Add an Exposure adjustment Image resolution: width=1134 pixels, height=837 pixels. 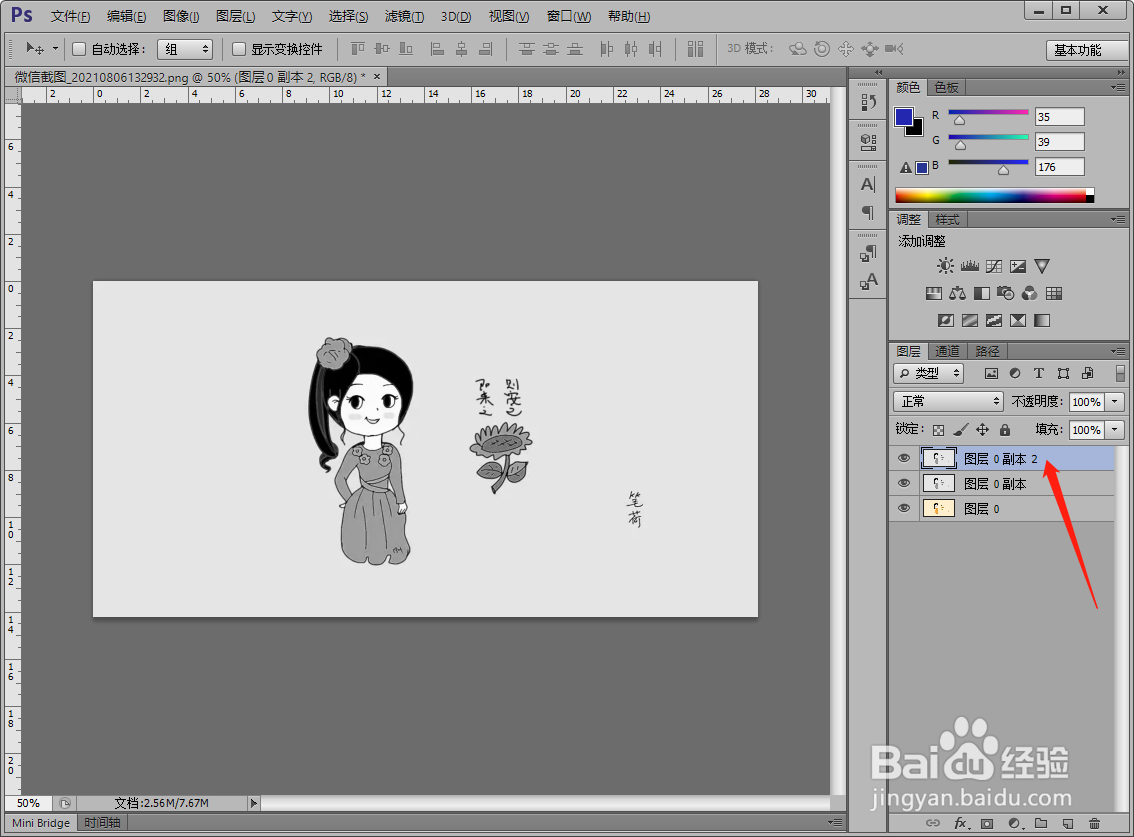[x=1018, y=266]
